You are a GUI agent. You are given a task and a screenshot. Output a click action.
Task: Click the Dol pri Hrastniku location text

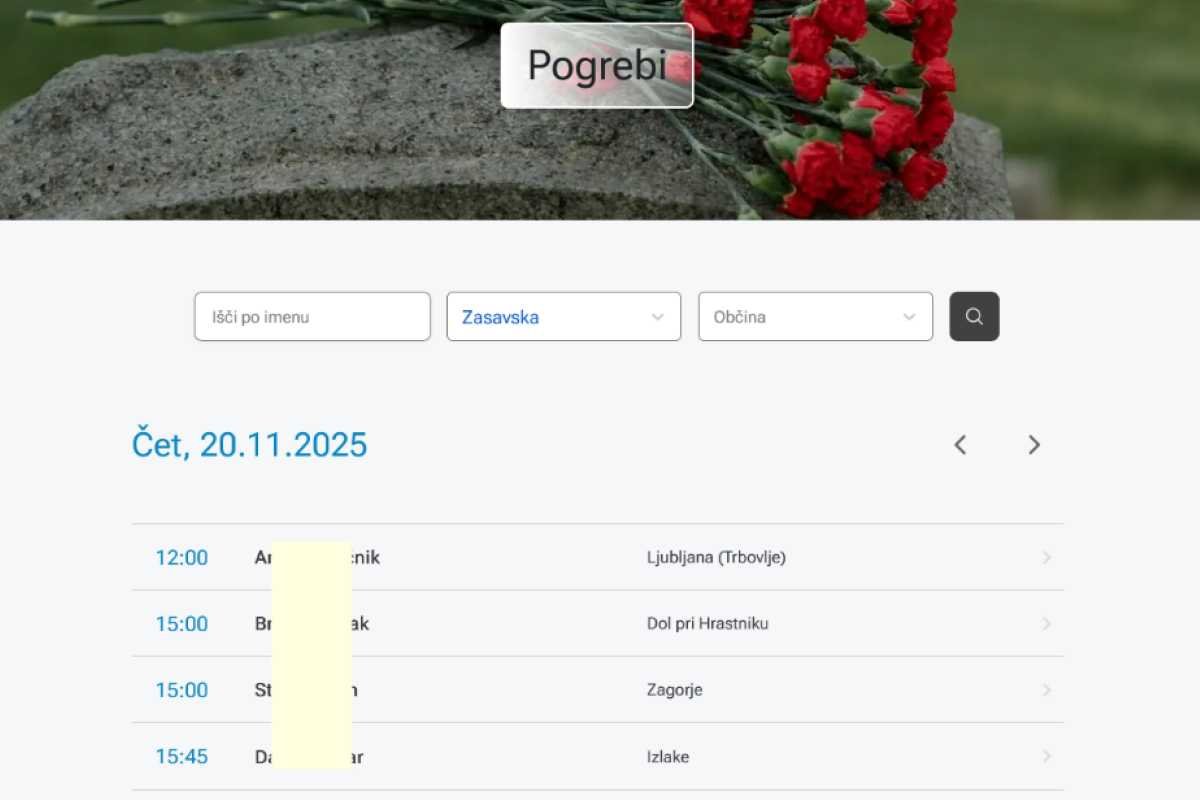tap(707, 624)
